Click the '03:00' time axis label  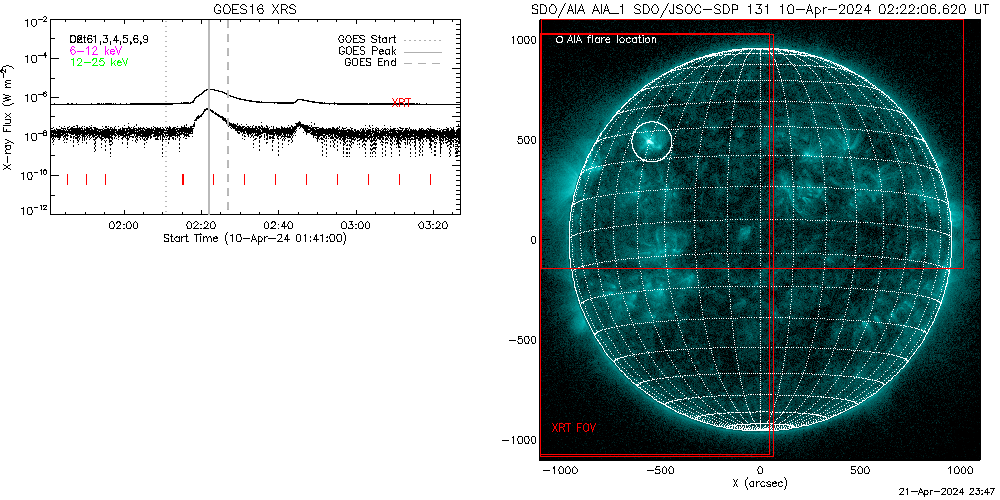356,226
